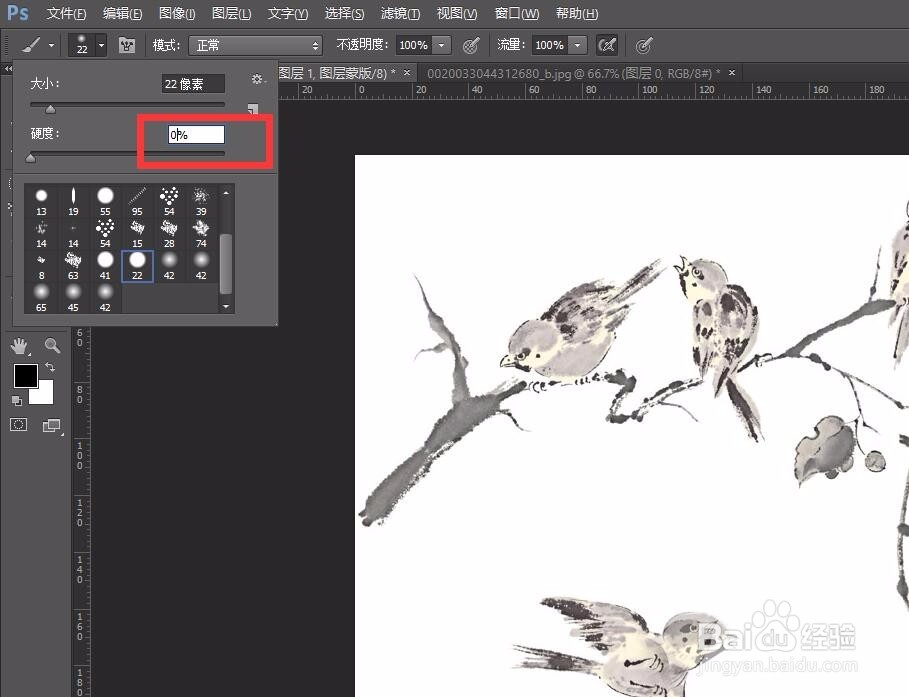Choose brush preset numbered 8

(x=41, y=266)
